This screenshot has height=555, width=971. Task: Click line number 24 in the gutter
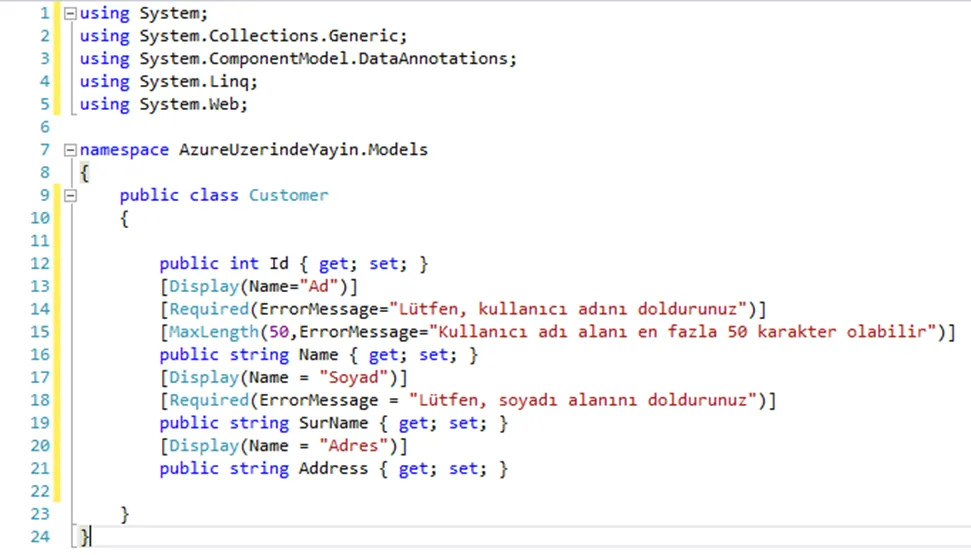pyautogui.click(x=40, y=536)
